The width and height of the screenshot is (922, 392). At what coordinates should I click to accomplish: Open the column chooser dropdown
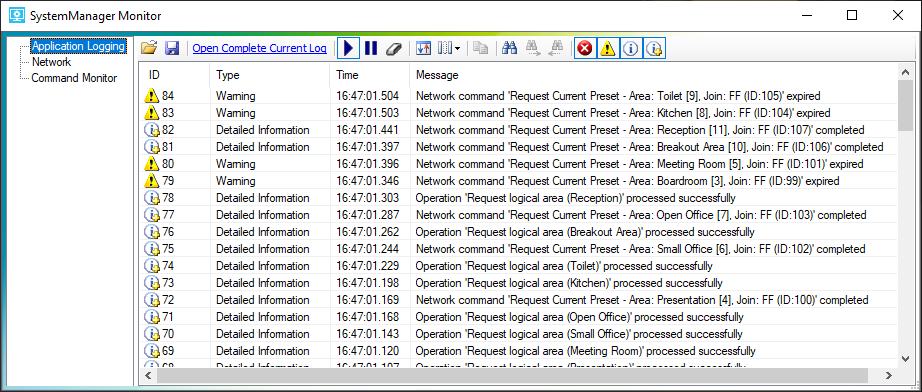449,48
